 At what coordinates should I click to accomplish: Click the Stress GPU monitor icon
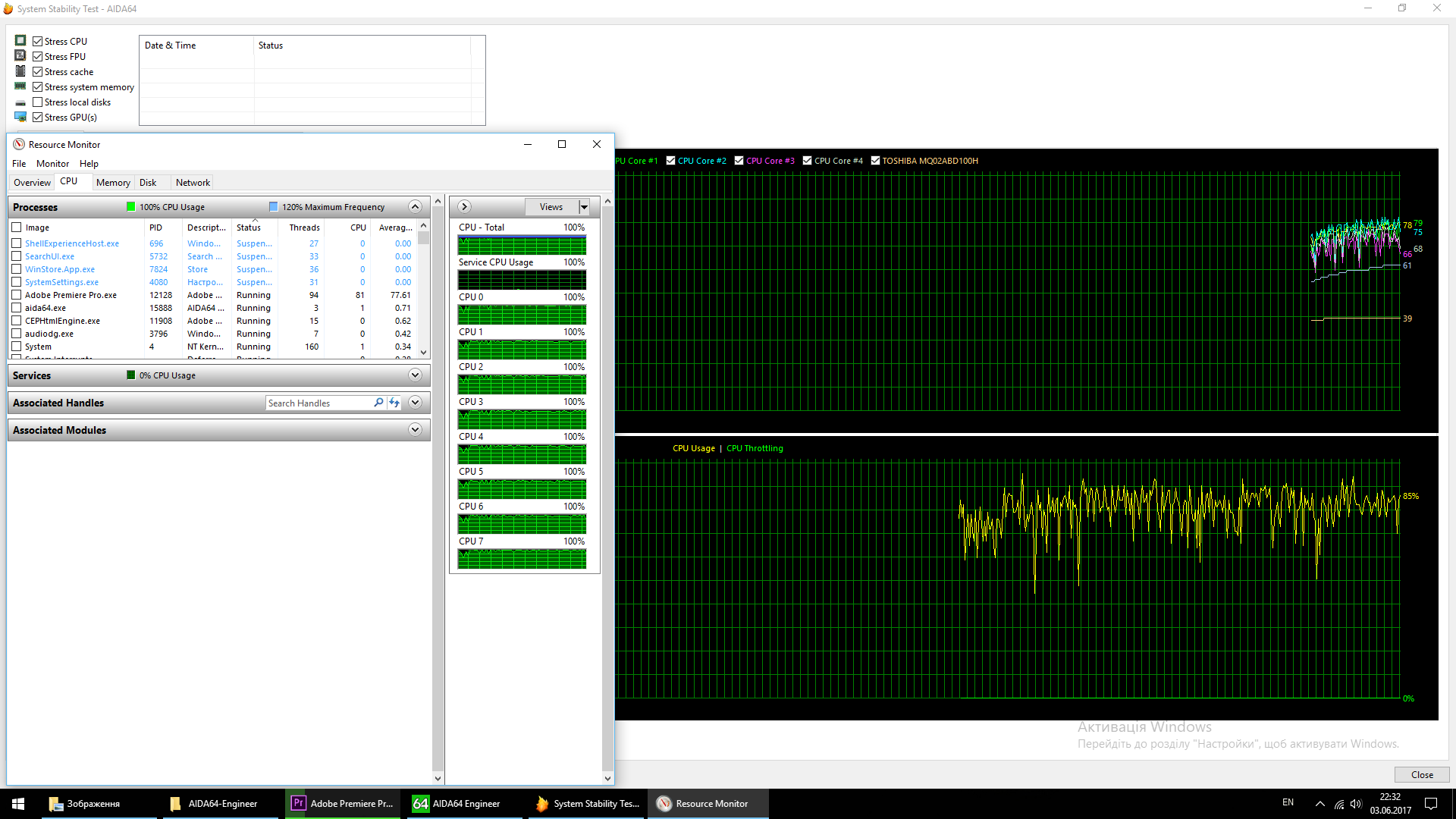coord(20,117)
